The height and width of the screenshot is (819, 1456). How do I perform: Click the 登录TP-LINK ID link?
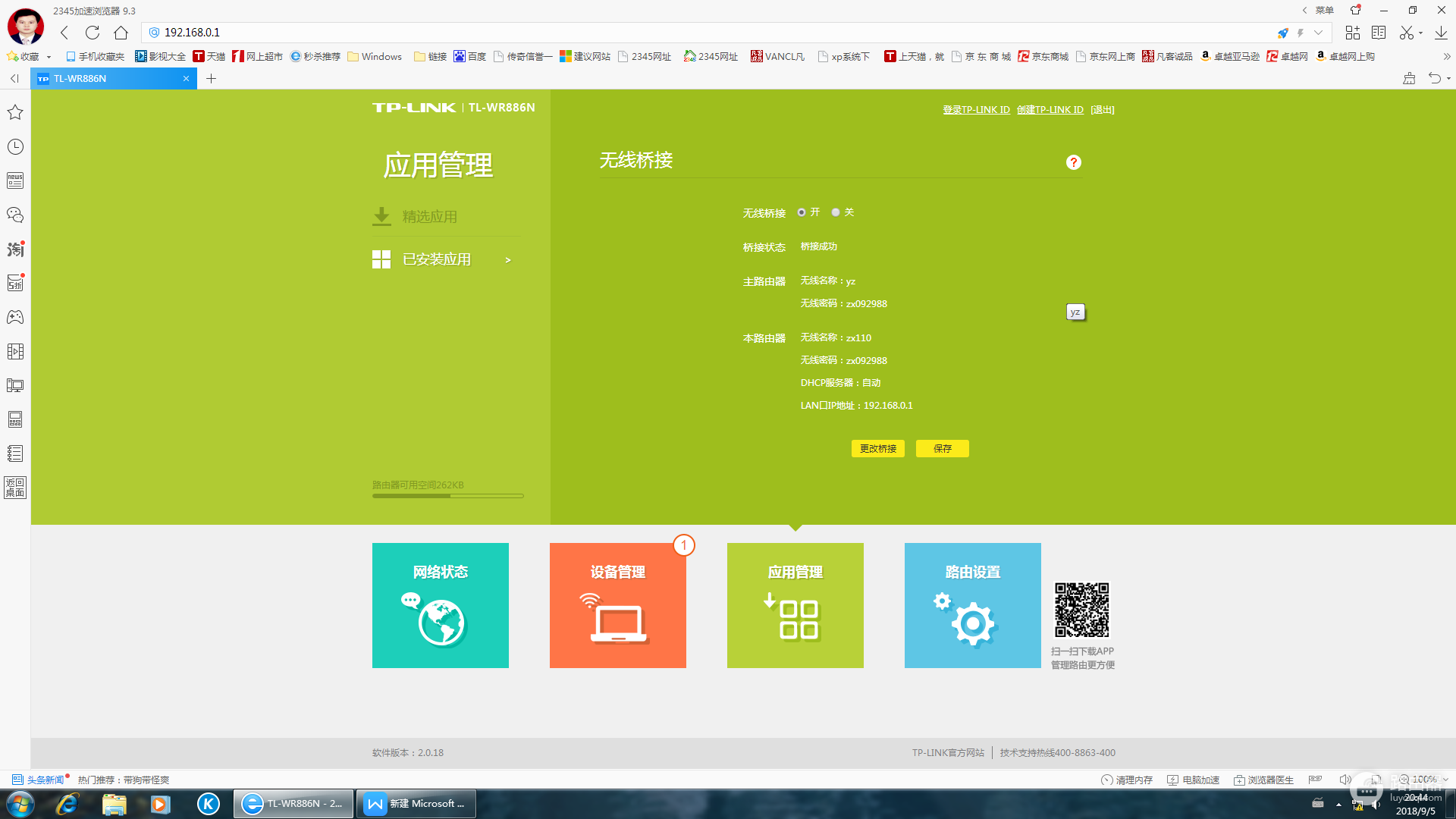coord(976,110)
